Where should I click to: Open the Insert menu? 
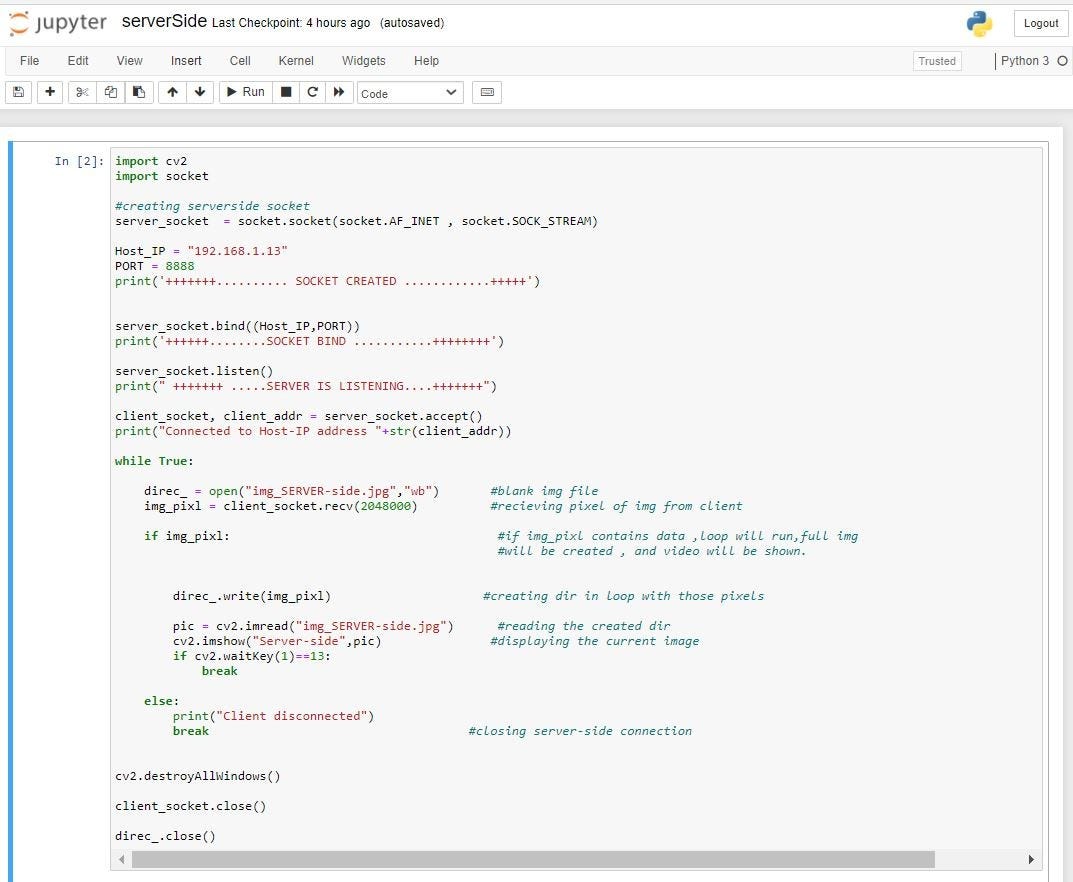click(x=186, y=61)
